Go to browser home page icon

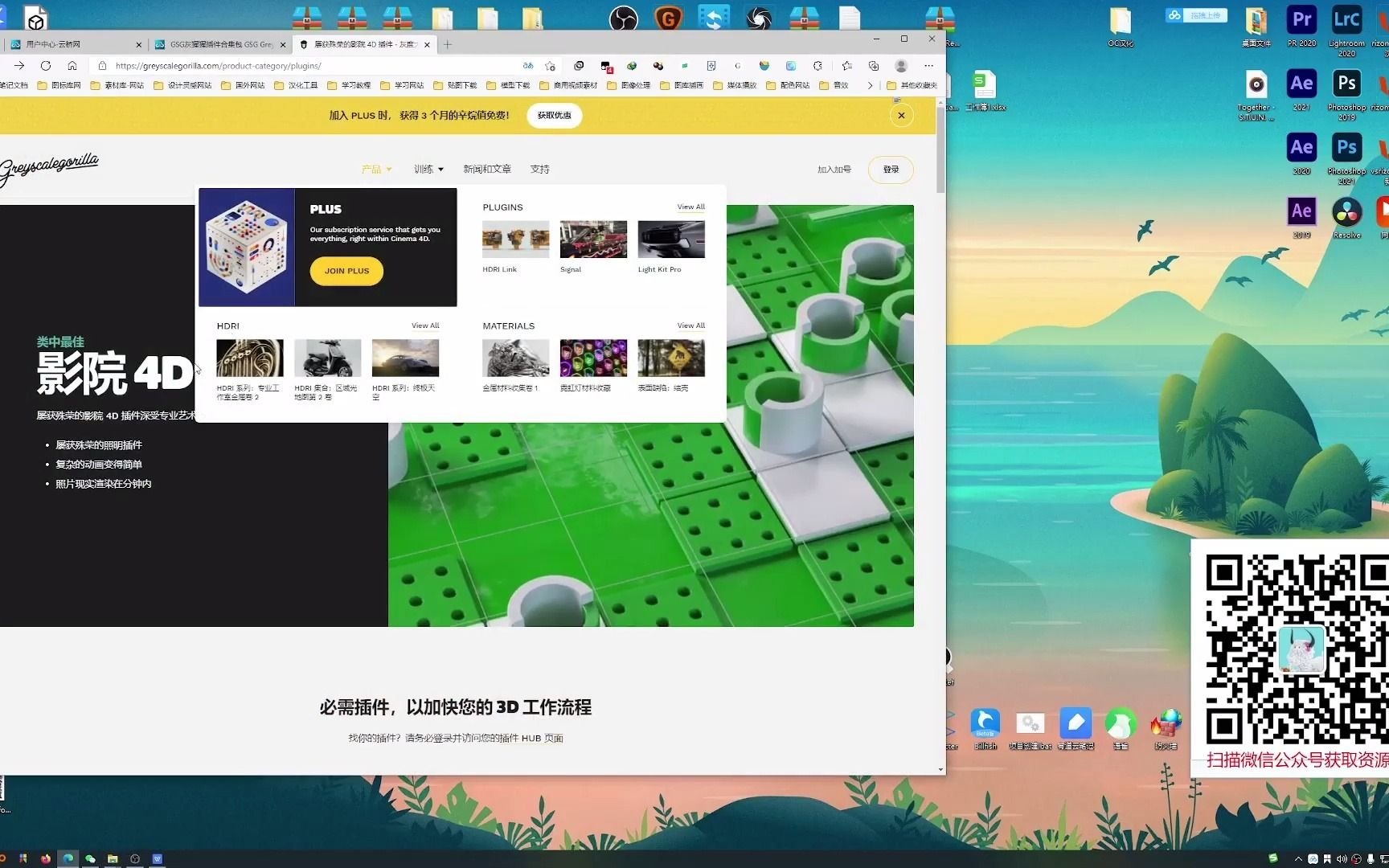(x=72, y=66)
